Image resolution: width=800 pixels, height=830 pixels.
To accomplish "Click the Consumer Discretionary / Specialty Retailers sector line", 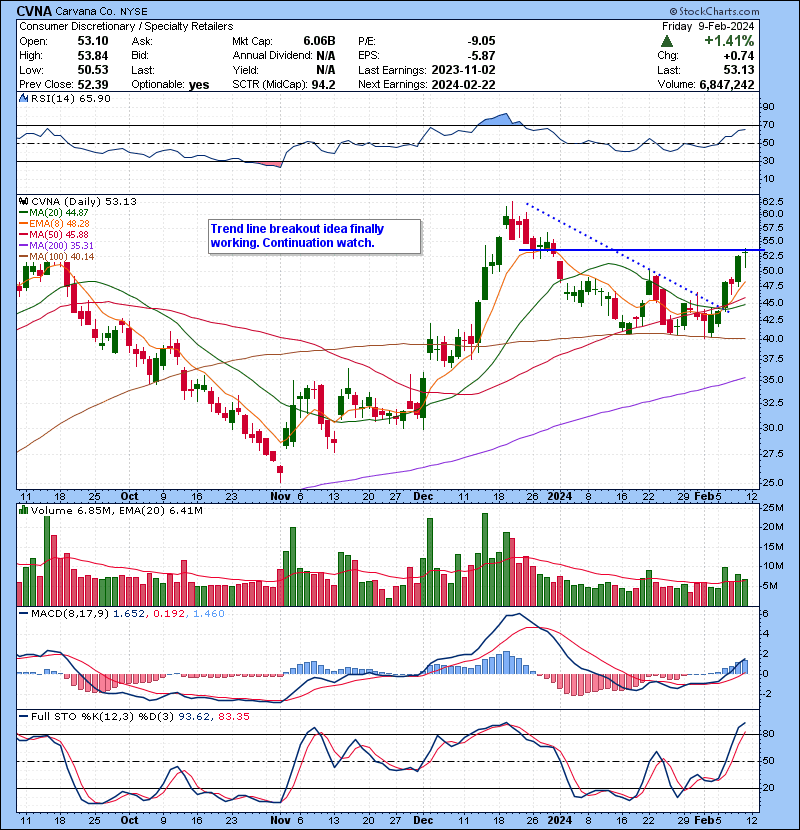I will 126,26.
